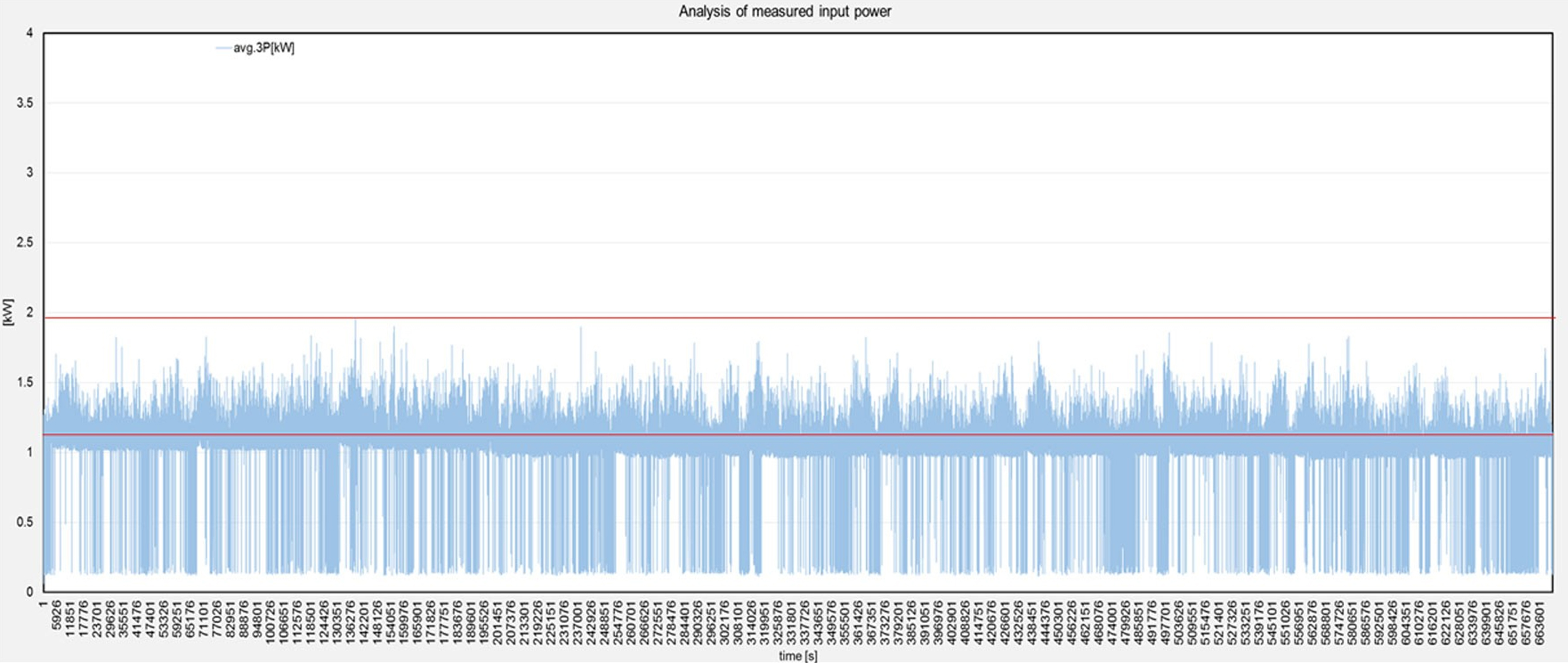Select the 3.5 y-axis tick label
Screen dimensions: 1568x663
(25, 102)
